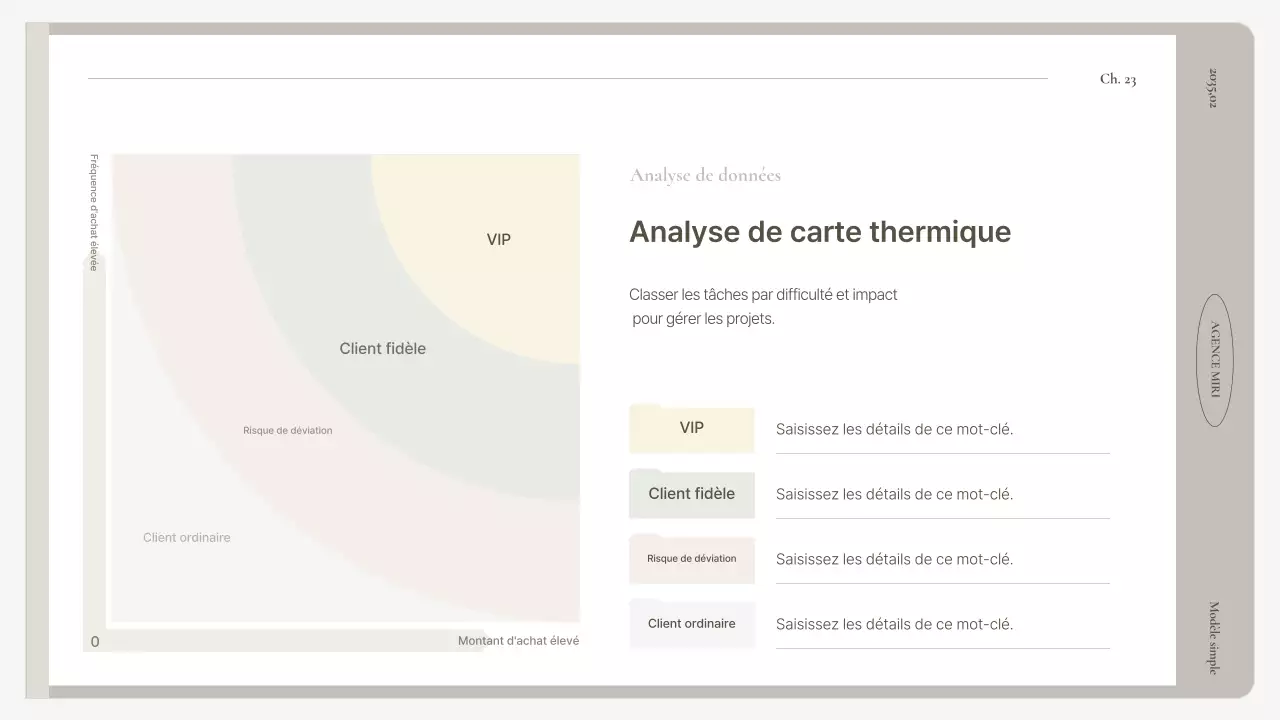Screen dimensions: 1280x720
Task: Click the zero origin marker of the chart
Action: [x=95, y=641]
